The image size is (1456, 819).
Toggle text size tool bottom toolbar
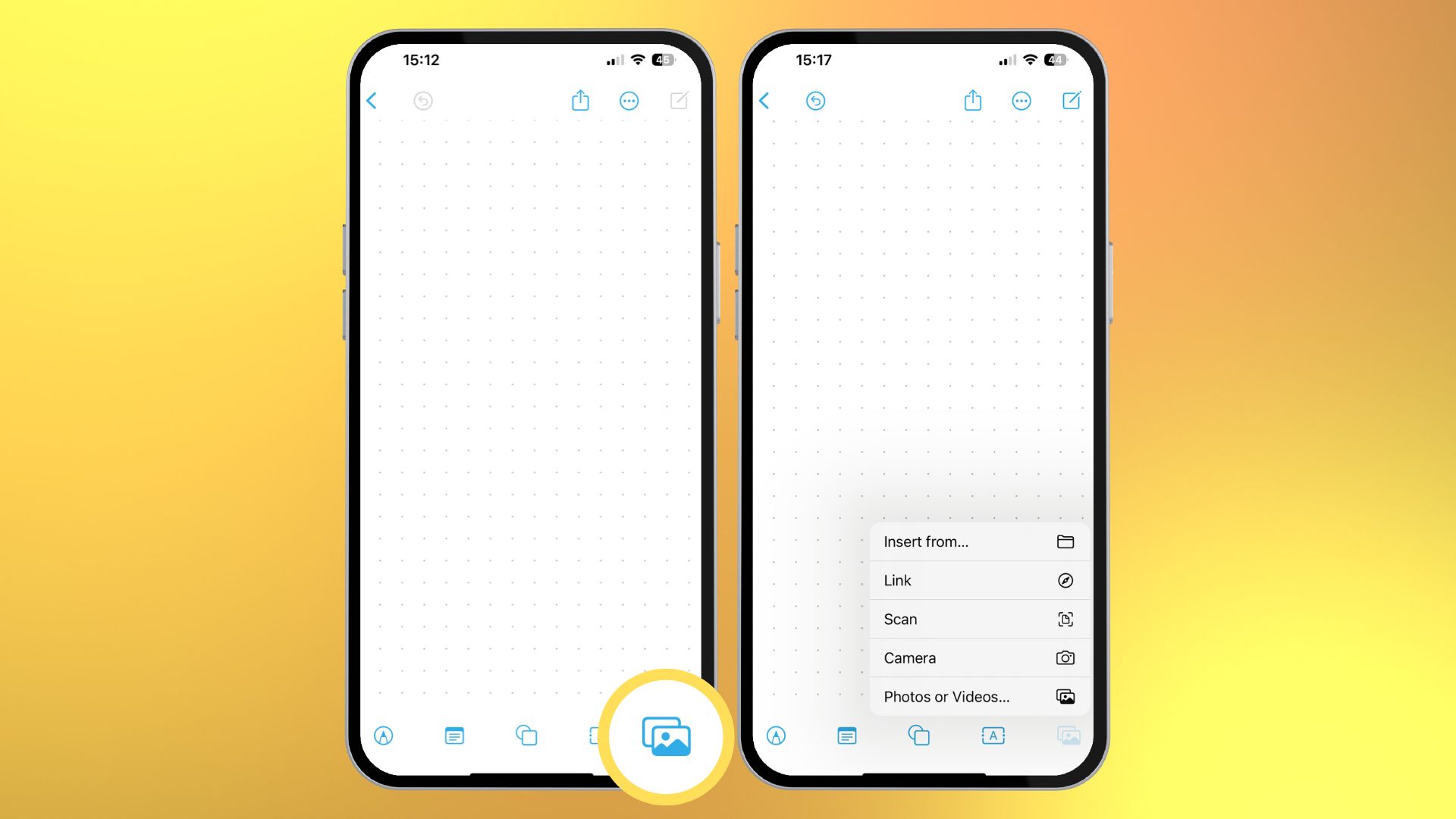992,735
